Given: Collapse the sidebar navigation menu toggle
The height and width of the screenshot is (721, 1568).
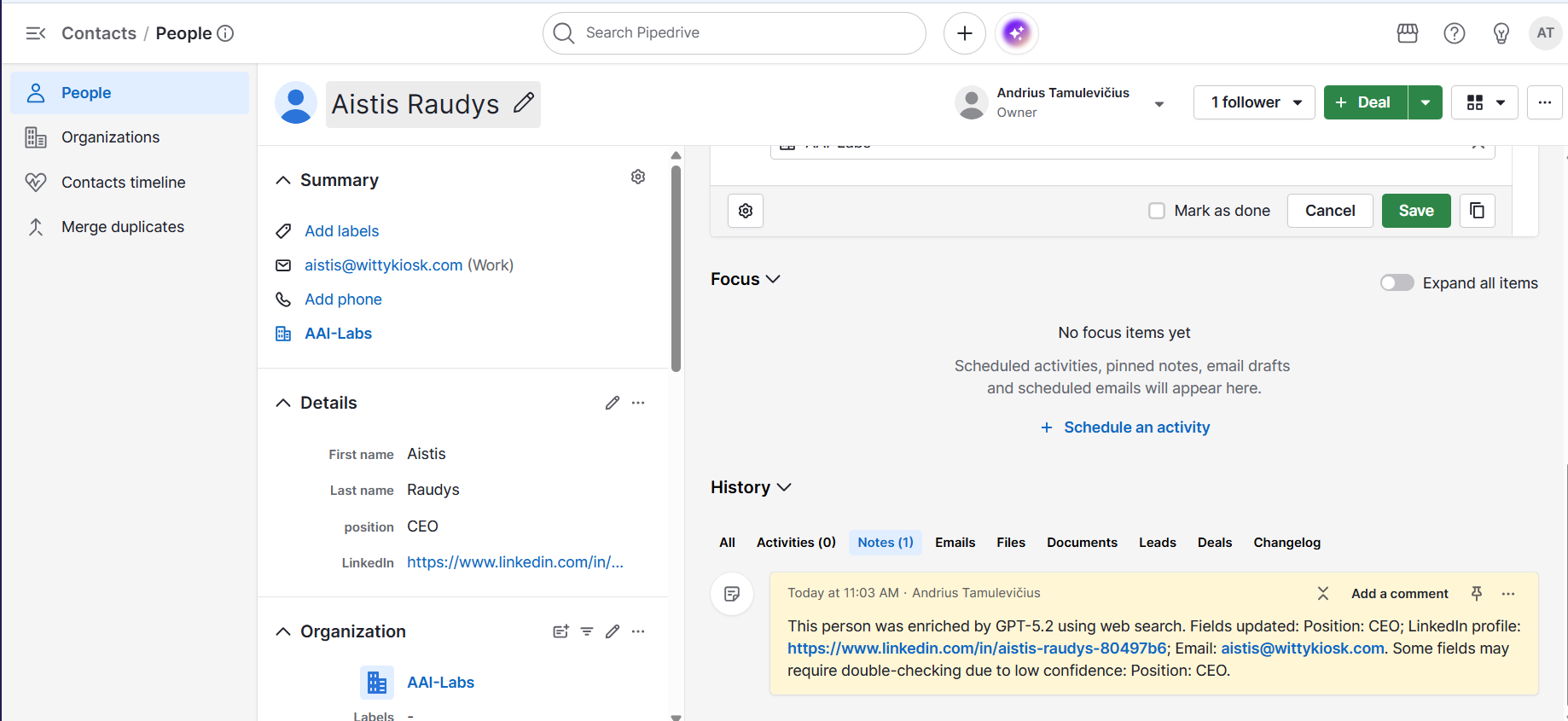Looking at the screenshot, I should coord(35,33).
